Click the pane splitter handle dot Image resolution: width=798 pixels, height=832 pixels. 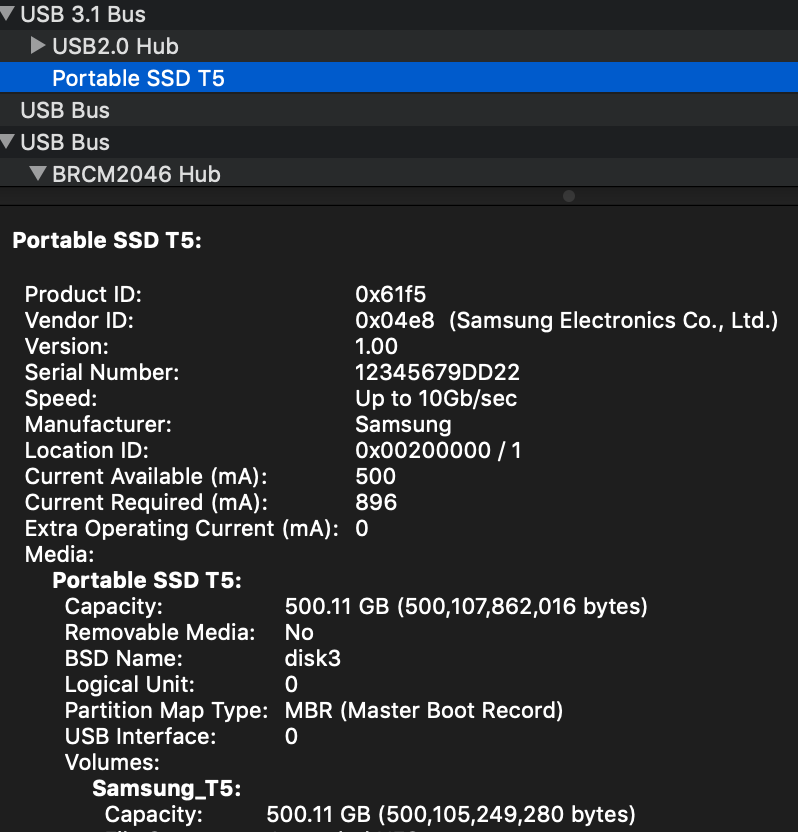[x=569, y=196]
